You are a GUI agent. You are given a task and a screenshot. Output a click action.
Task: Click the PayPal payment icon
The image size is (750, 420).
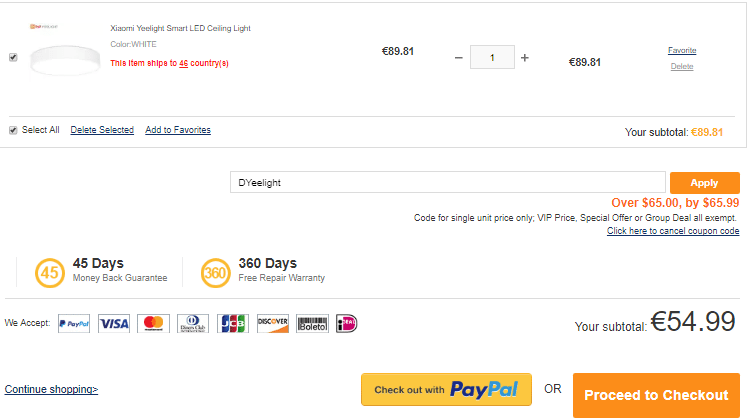pyautogui.click(x=74, y=324)
